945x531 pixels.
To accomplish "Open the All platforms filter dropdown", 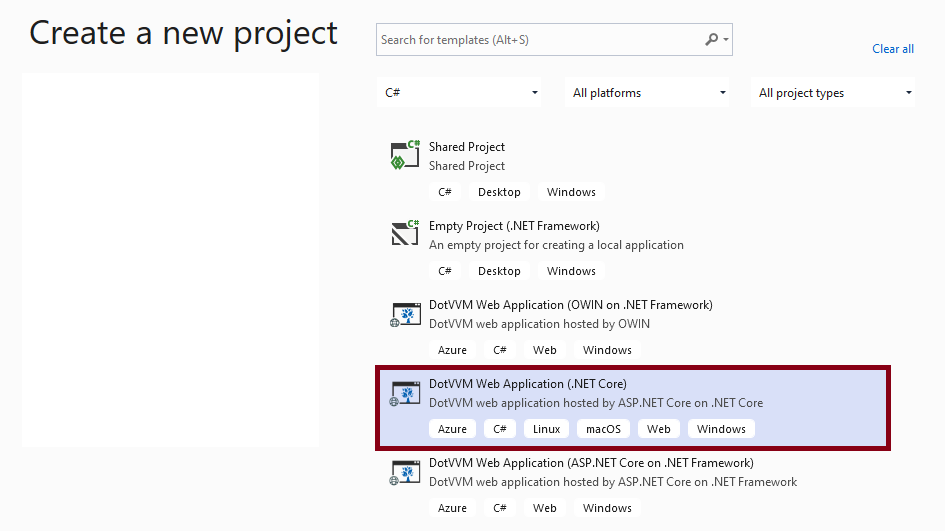I will 647,93.
